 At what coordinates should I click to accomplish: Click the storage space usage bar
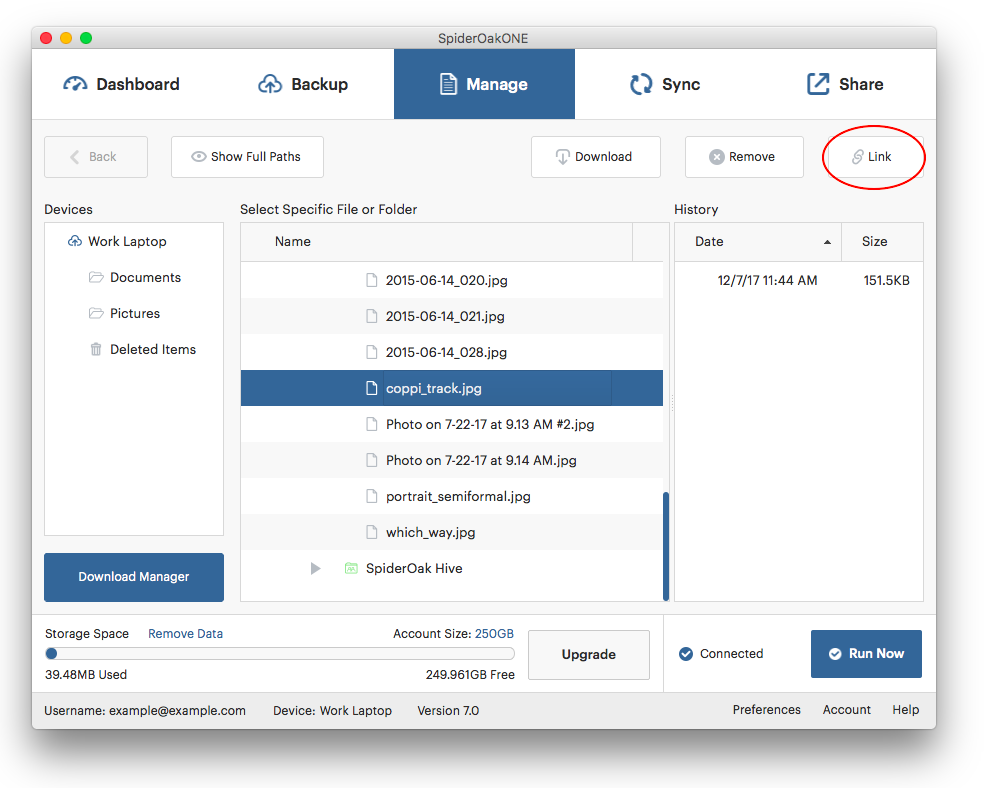click(280, 653)
